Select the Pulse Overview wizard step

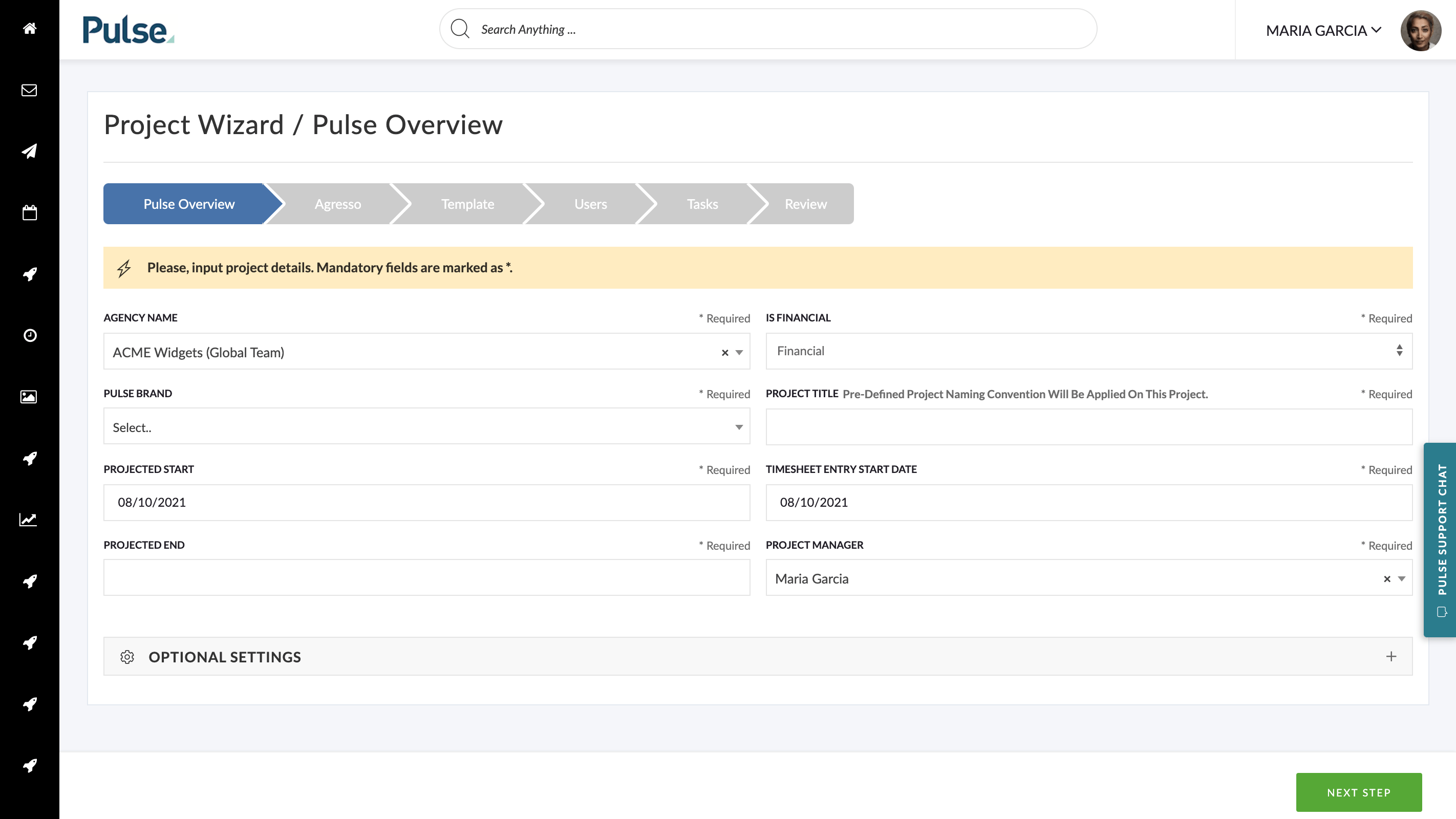[189, 204]
